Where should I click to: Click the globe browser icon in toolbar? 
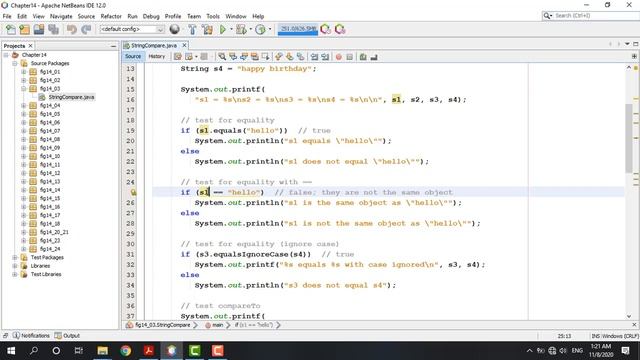click(x=175, y=29)
